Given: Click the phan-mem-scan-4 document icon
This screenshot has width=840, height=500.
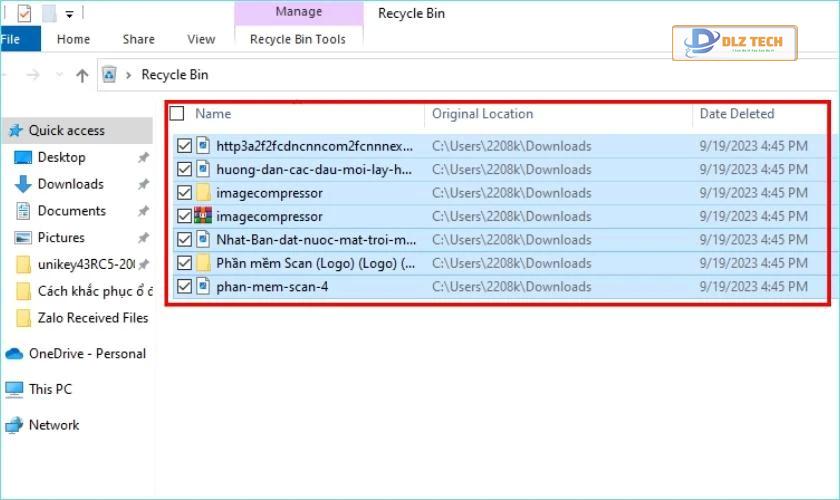Looking at the screenshot, I should pyautogui.click(x=203, y=286).
